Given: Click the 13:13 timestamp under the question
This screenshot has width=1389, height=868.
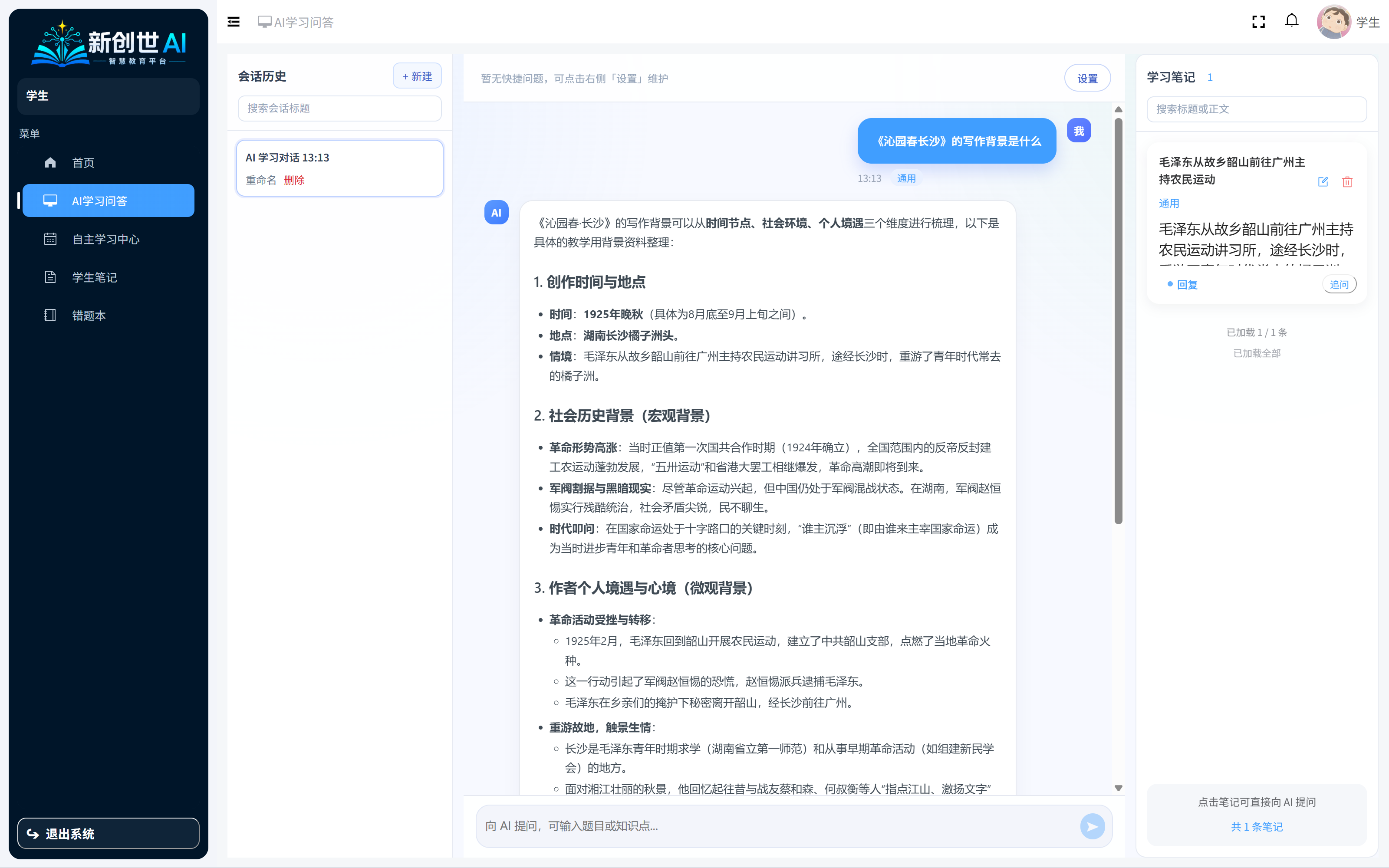Looking at the screenshot, I should [x=869, y=178].
